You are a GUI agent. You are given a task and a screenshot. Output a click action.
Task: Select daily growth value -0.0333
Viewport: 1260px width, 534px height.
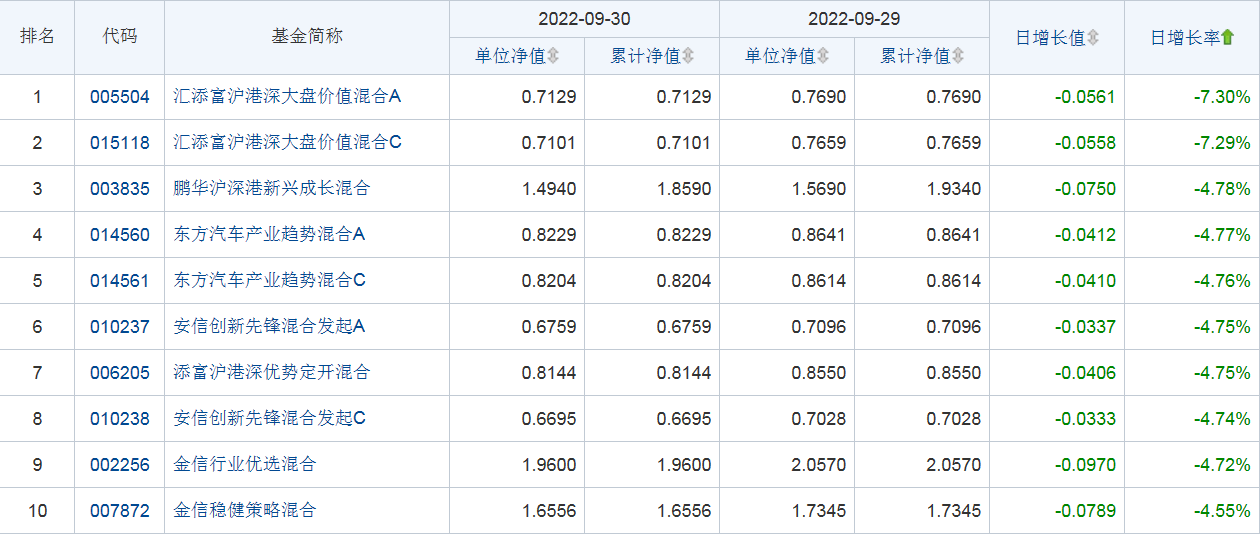[1085, 419]
